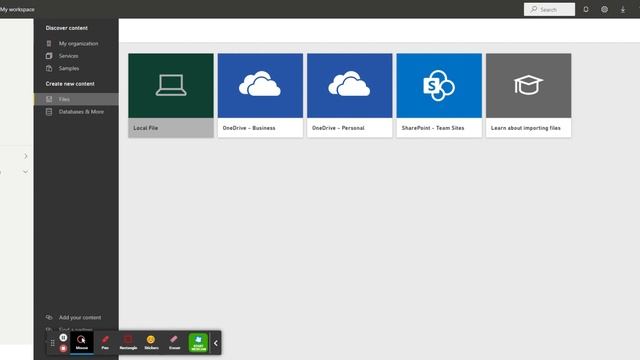The width and height of the screenshot is (640, 360).
Task: Click the search magnifier icon
Action: (533, 9)
